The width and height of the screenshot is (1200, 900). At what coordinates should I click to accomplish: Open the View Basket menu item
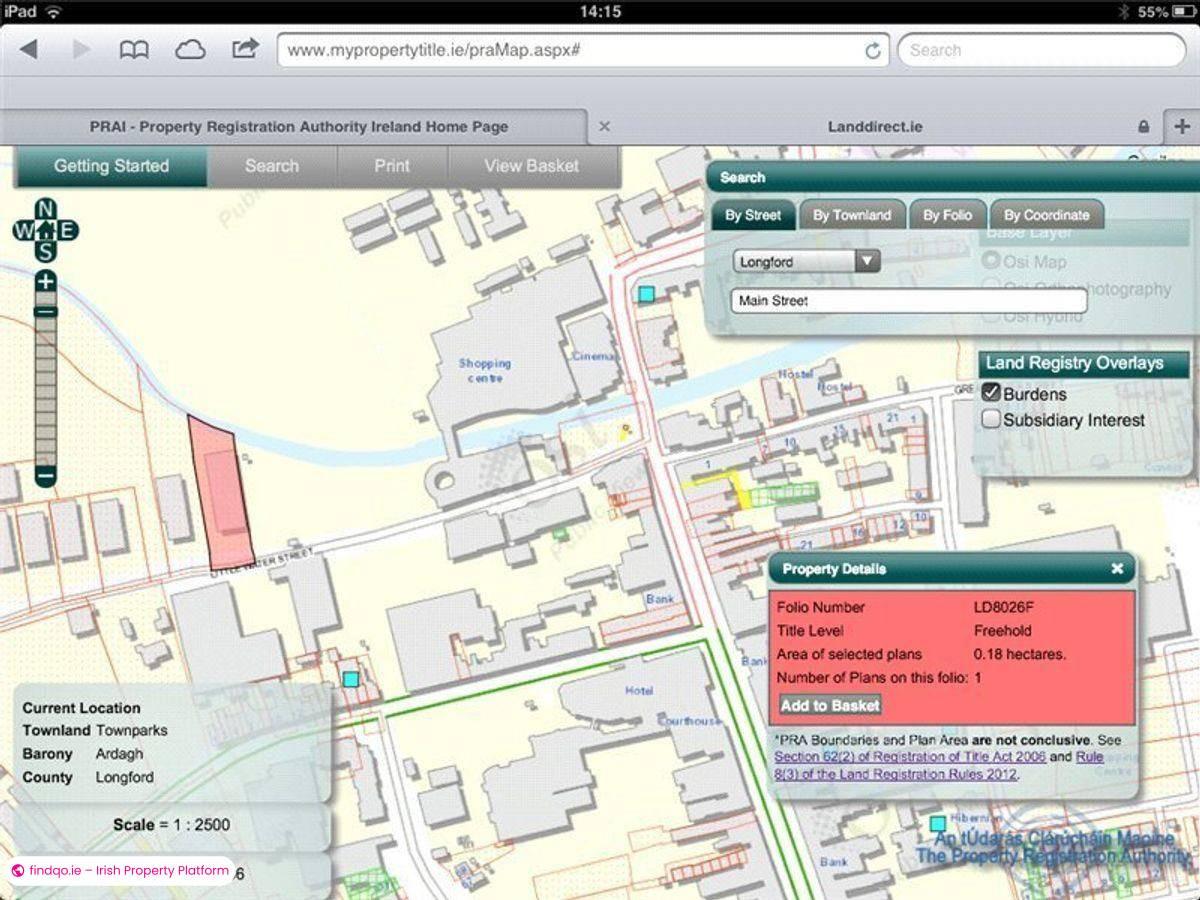click(531, 166)
